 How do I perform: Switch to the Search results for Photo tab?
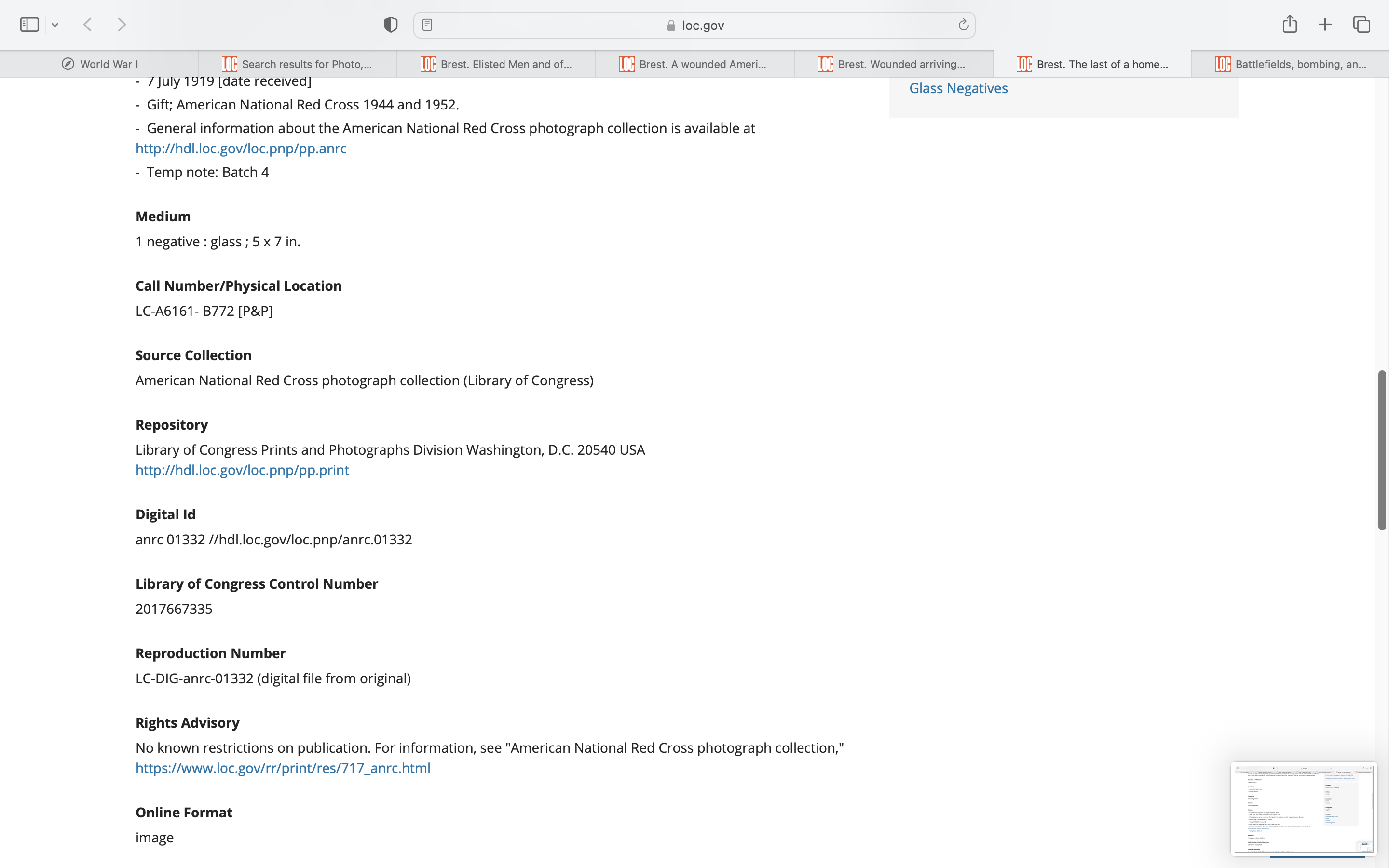297,64
